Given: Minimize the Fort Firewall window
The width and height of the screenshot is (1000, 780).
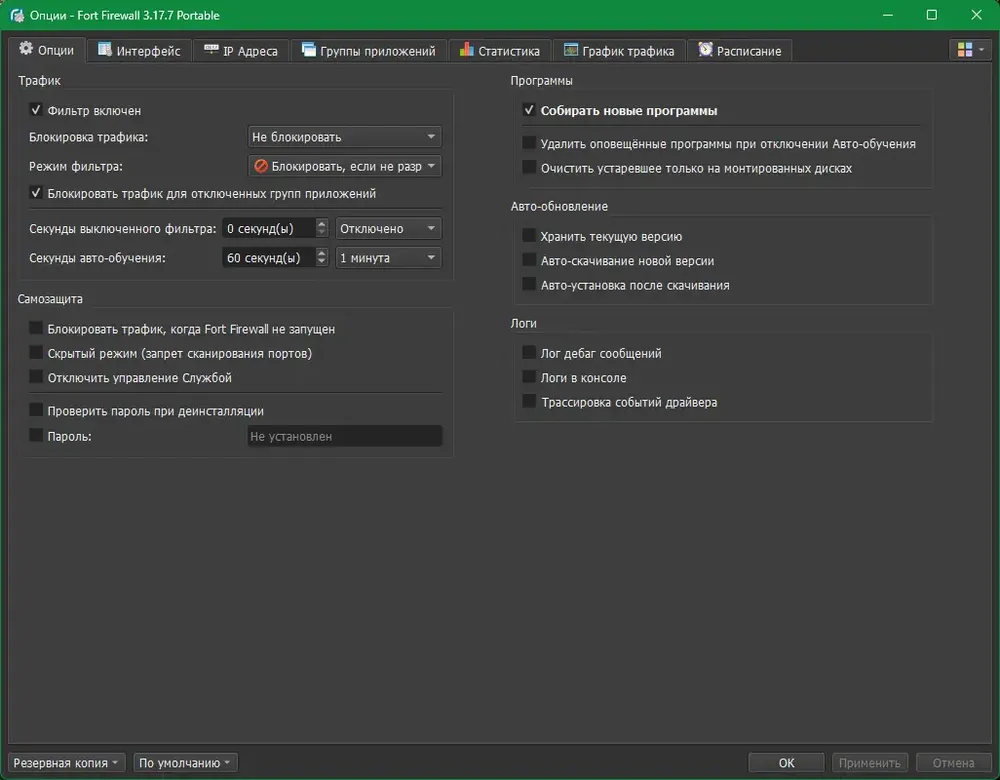Looking at the screenshot, I should (x=887, y=15).
